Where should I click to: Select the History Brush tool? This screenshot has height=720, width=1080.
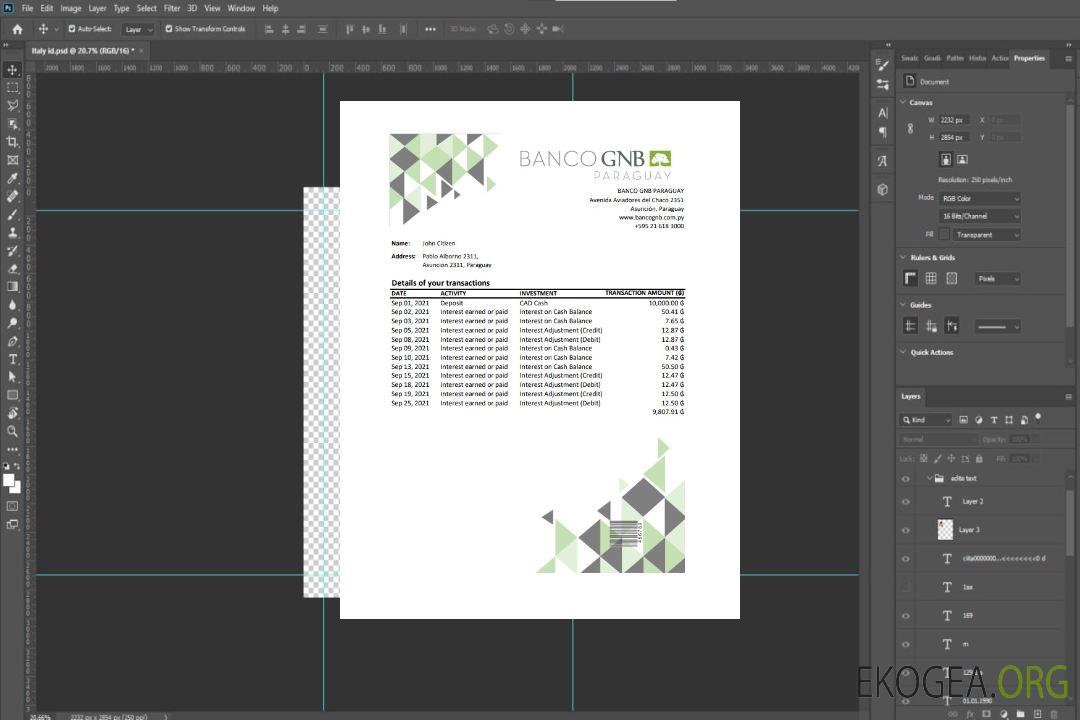click(12, 251)
